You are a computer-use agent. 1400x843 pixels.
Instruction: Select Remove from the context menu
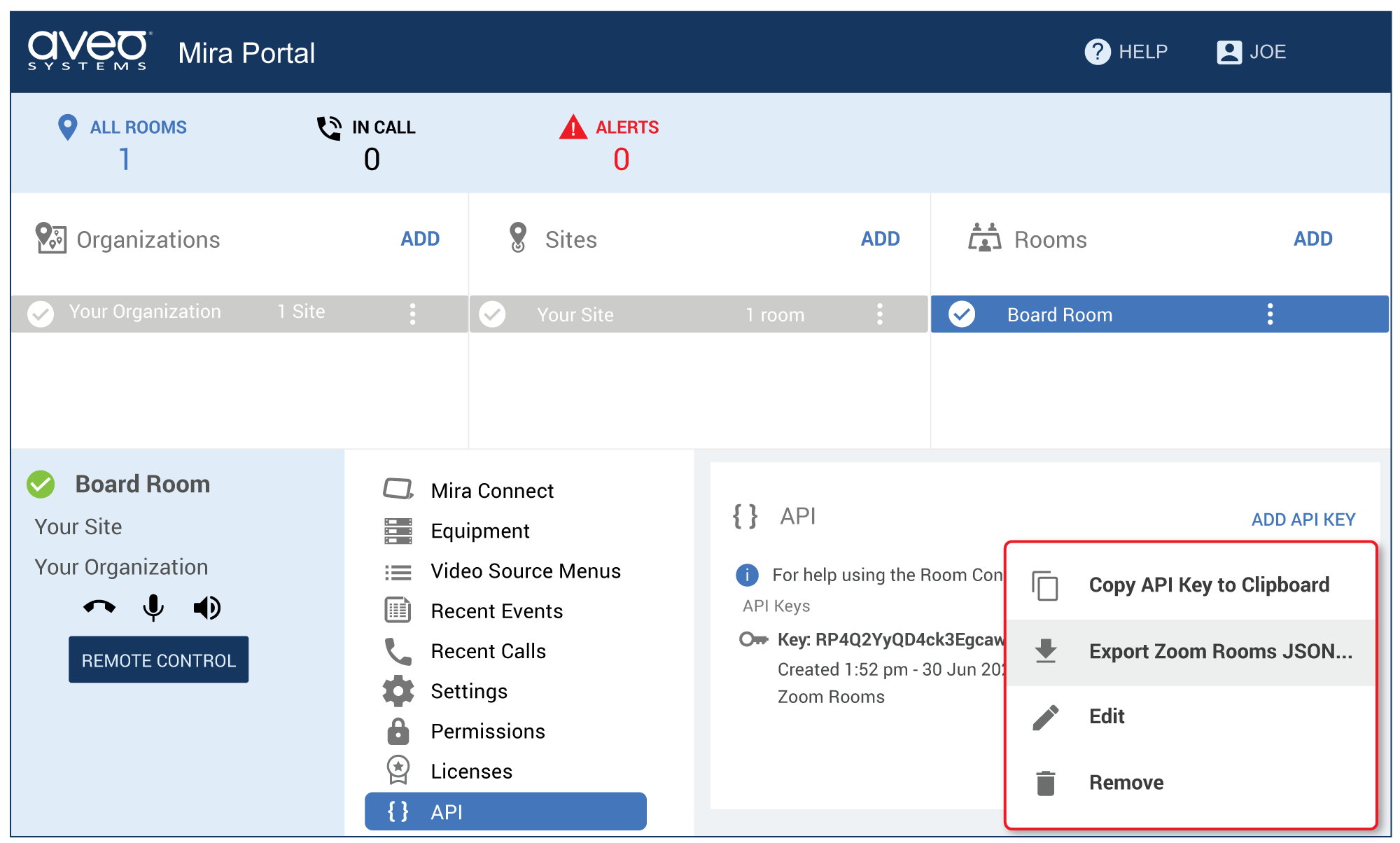(x=1126, y=782)
